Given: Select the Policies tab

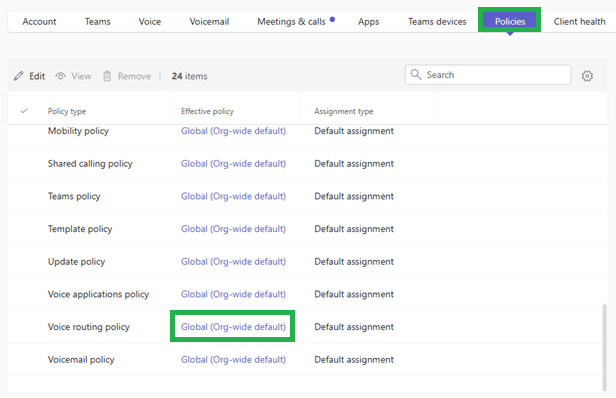Looking at the screenshot, I should point(510,21).
